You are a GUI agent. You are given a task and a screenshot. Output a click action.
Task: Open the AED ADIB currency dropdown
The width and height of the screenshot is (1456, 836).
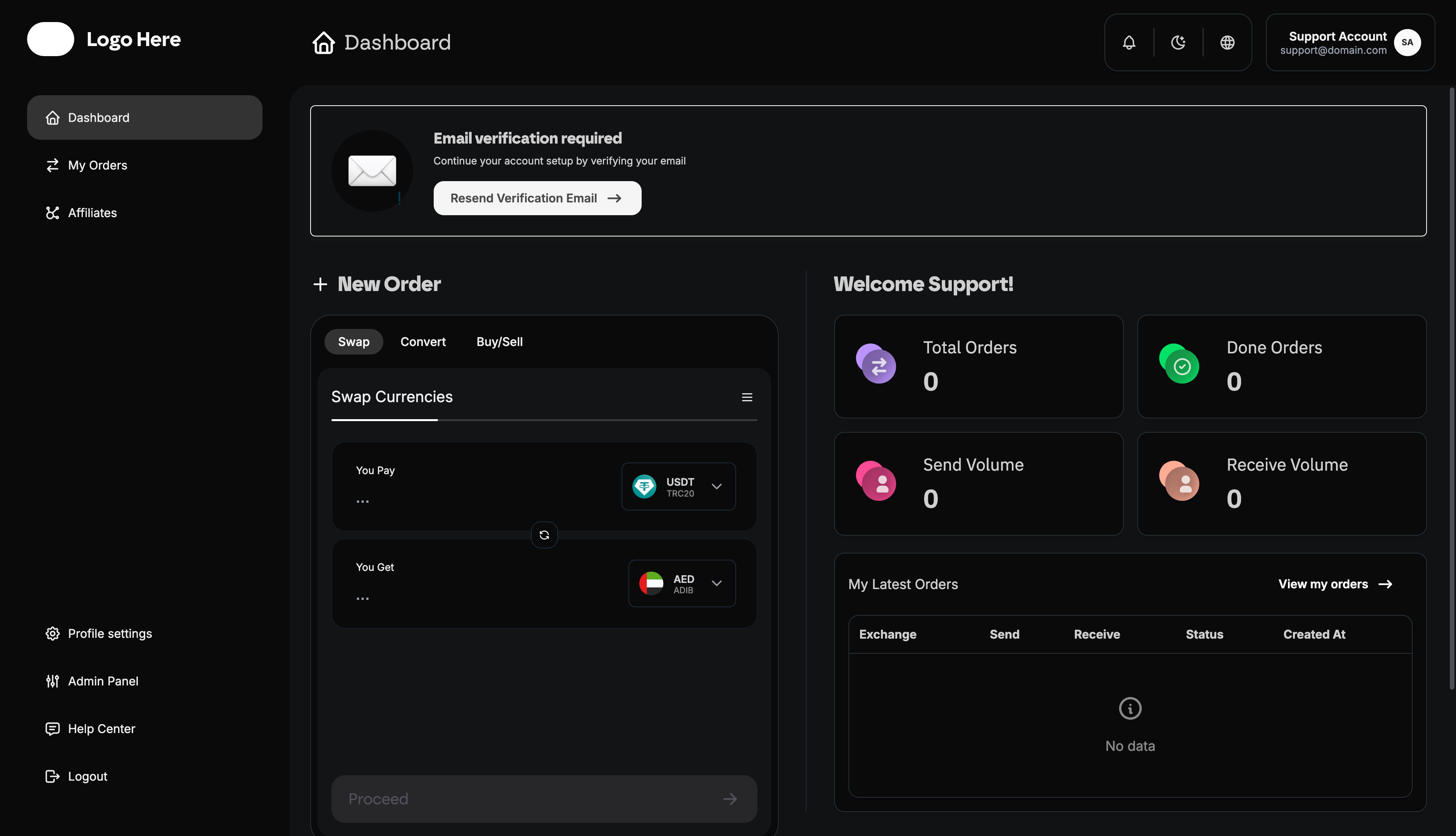tap(682, 583)
